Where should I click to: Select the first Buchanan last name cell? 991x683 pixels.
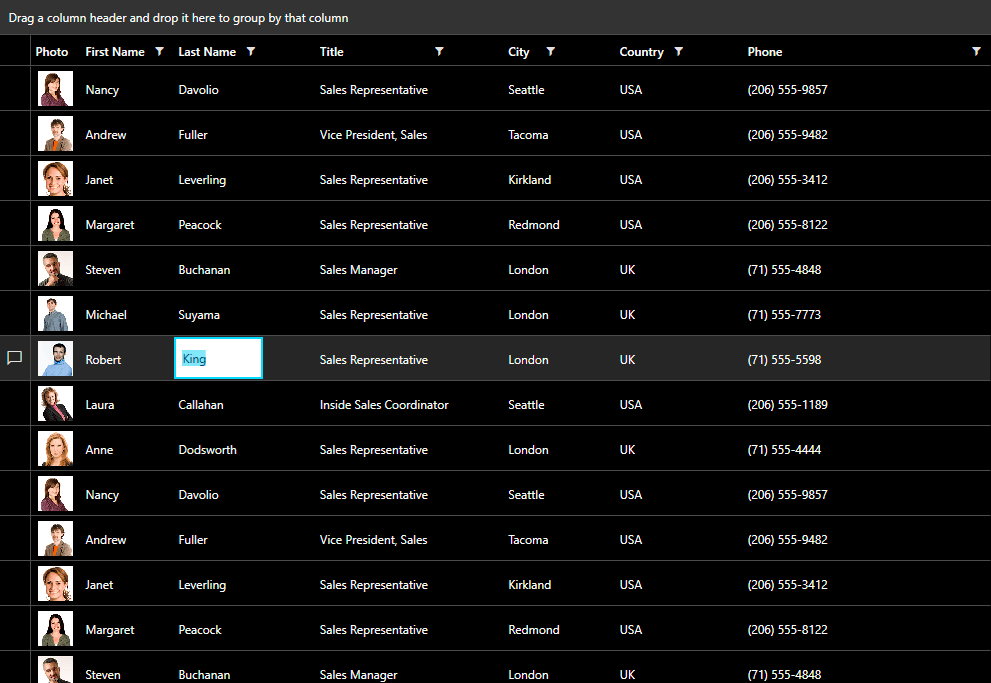(x=204, y=270)
